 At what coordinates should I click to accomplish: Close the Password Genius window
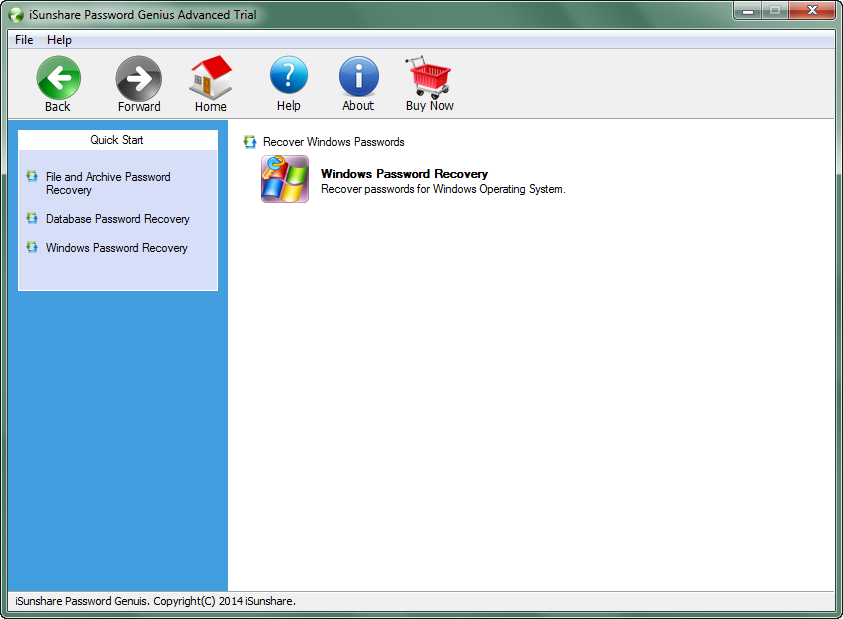pyautogui.click(x=812, y=10)
